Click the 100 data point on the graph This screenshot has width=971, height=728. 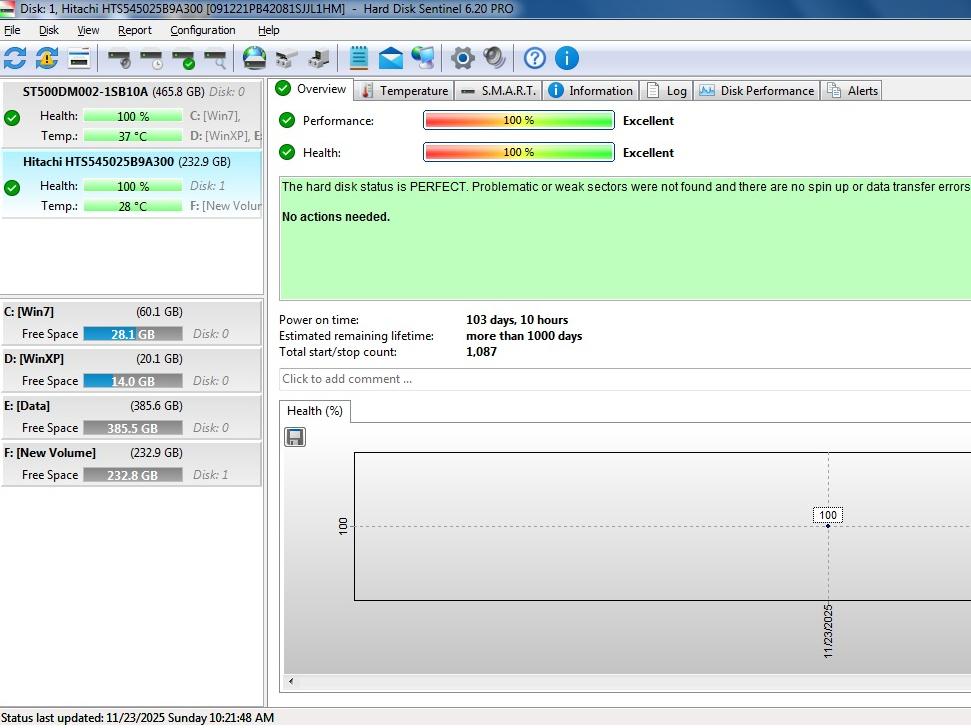click(x=828, y=525)
